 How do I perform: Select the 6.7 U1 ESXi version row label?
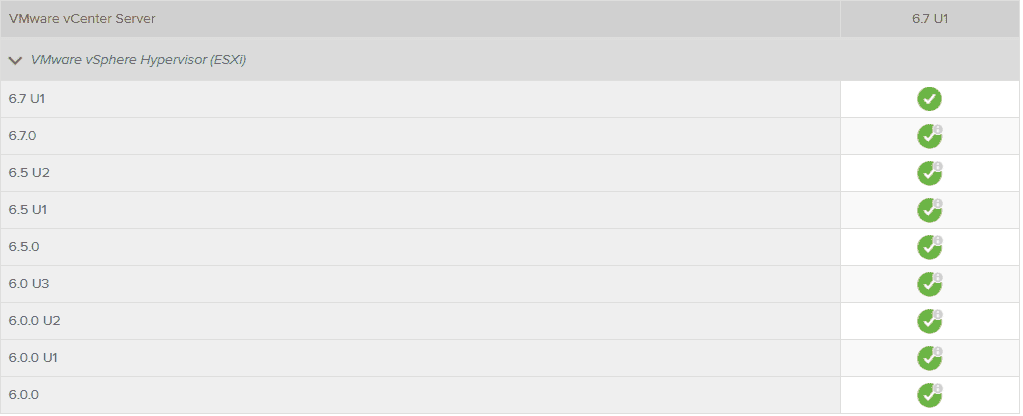(x=28, y=99)
